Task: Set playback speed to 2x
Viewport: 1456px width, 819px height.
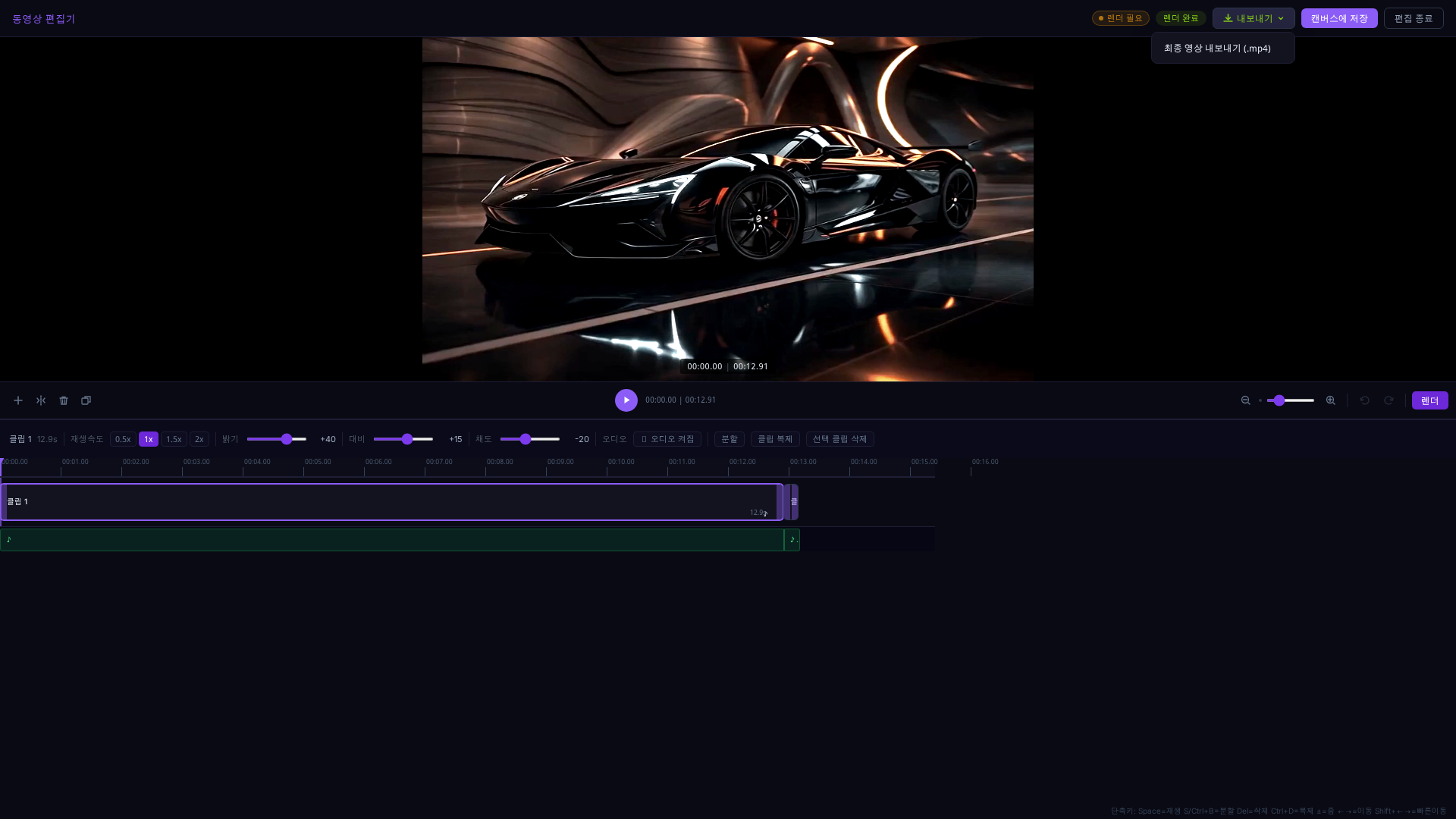Action: [x=199, y=439]
